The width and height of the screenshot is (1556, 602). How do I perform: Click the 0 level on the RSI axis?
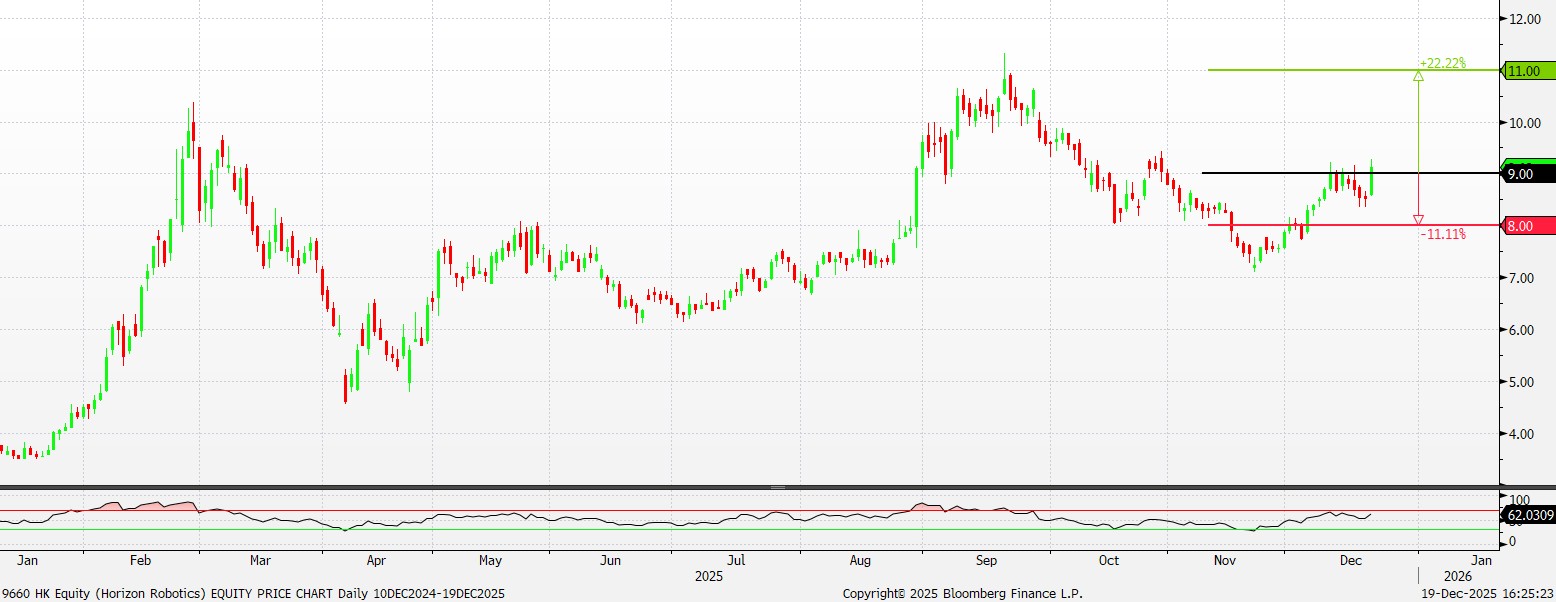1513,542
